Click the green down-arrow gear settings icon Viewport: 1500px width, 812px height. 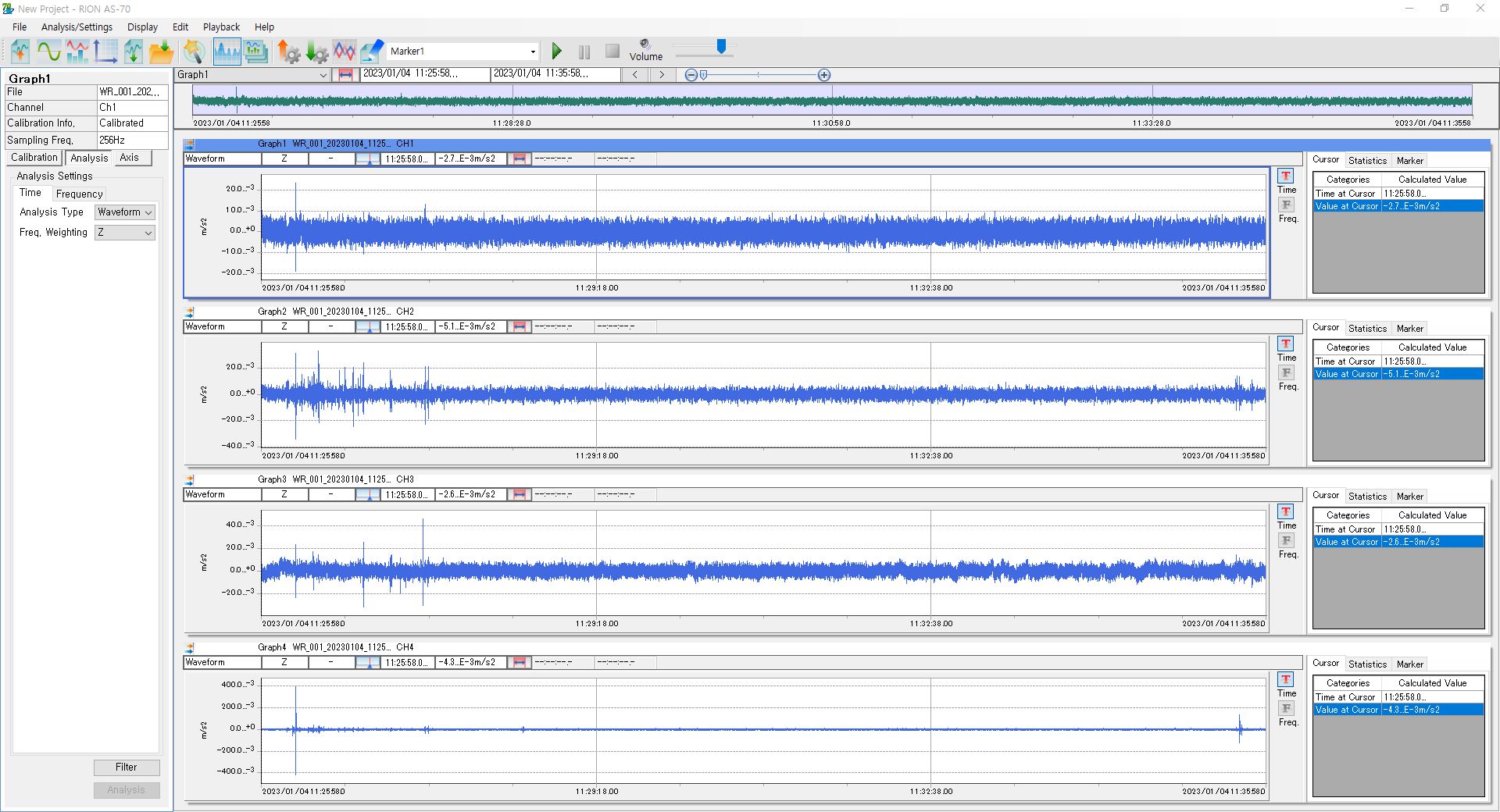(x=316, y=52)
